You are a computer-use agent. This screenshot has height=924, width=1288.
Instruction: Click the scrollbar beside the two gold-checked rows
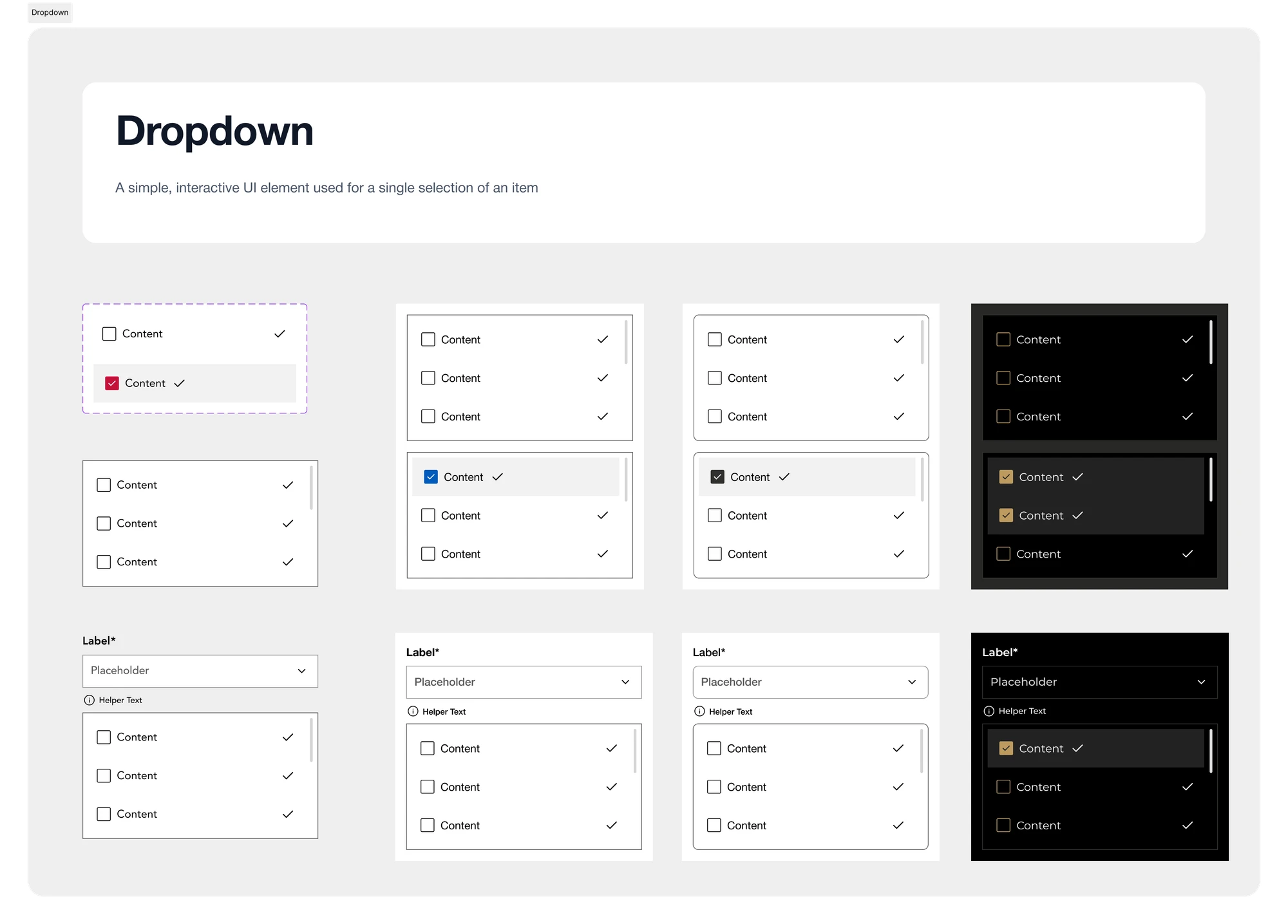pyautogui.click(x=1211, y=480)
